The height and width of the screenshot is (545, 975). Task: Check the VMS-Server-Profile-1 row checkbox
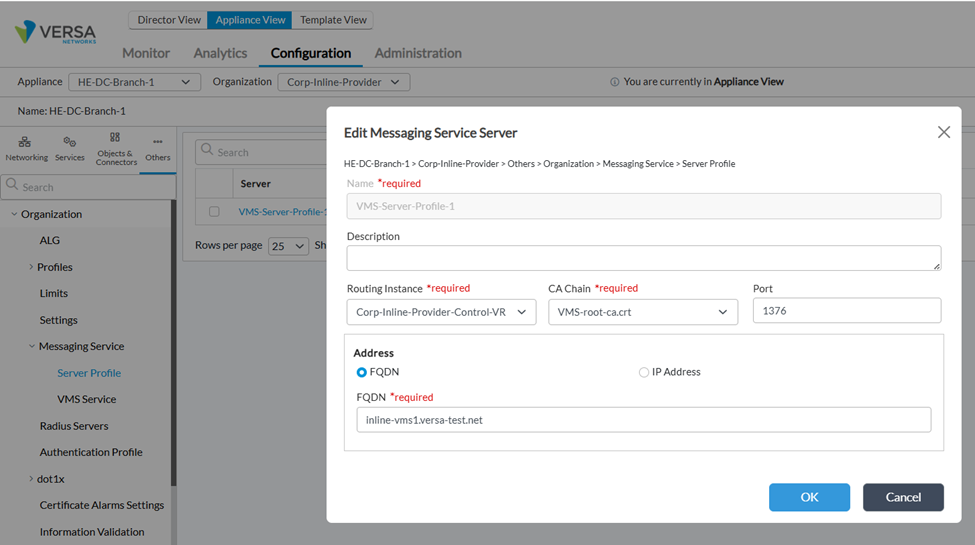click(214, 212)
